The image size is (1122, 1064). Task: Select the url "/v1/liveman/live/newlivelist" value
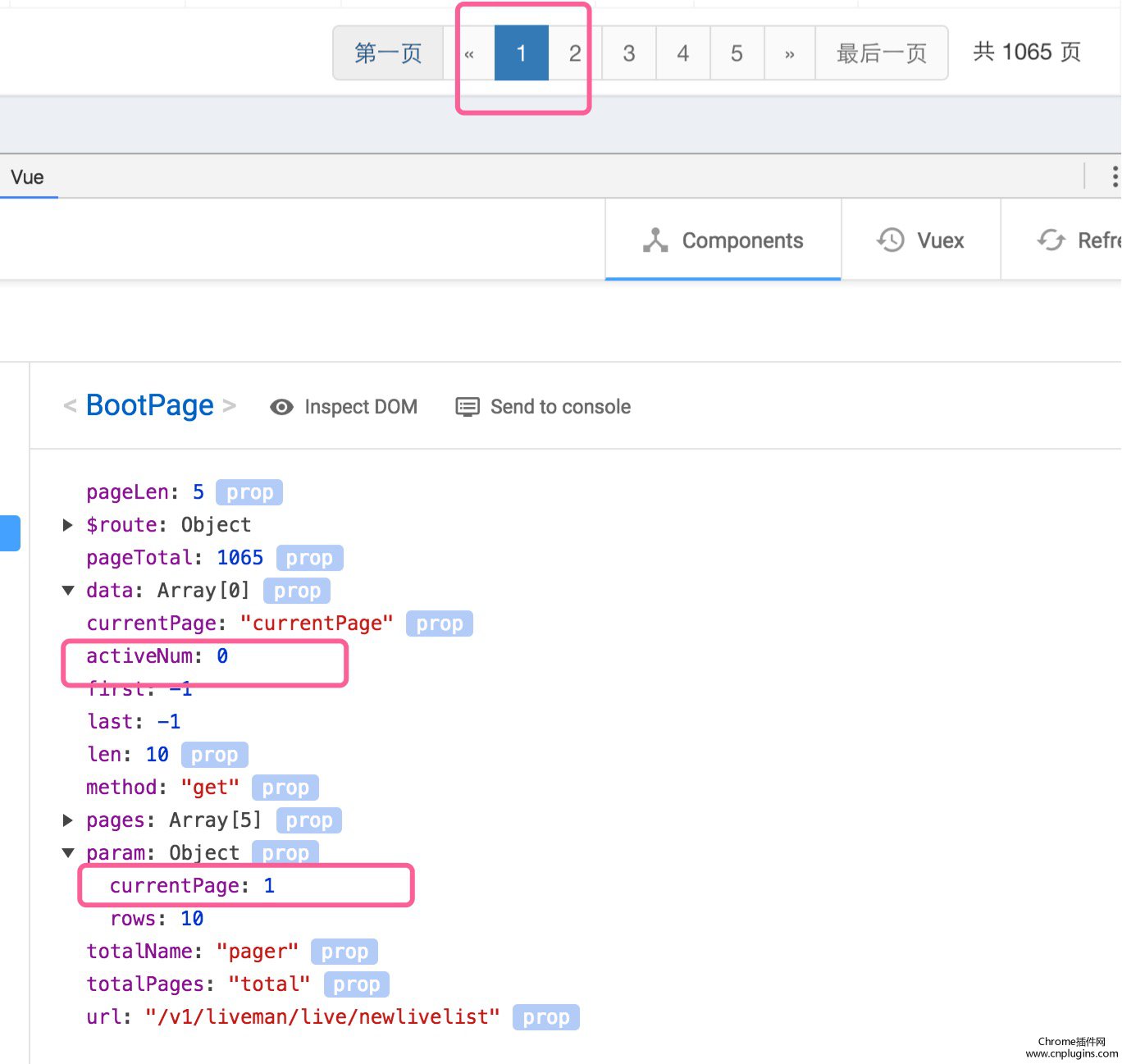pyautogui.click(x=323, y=1017)
